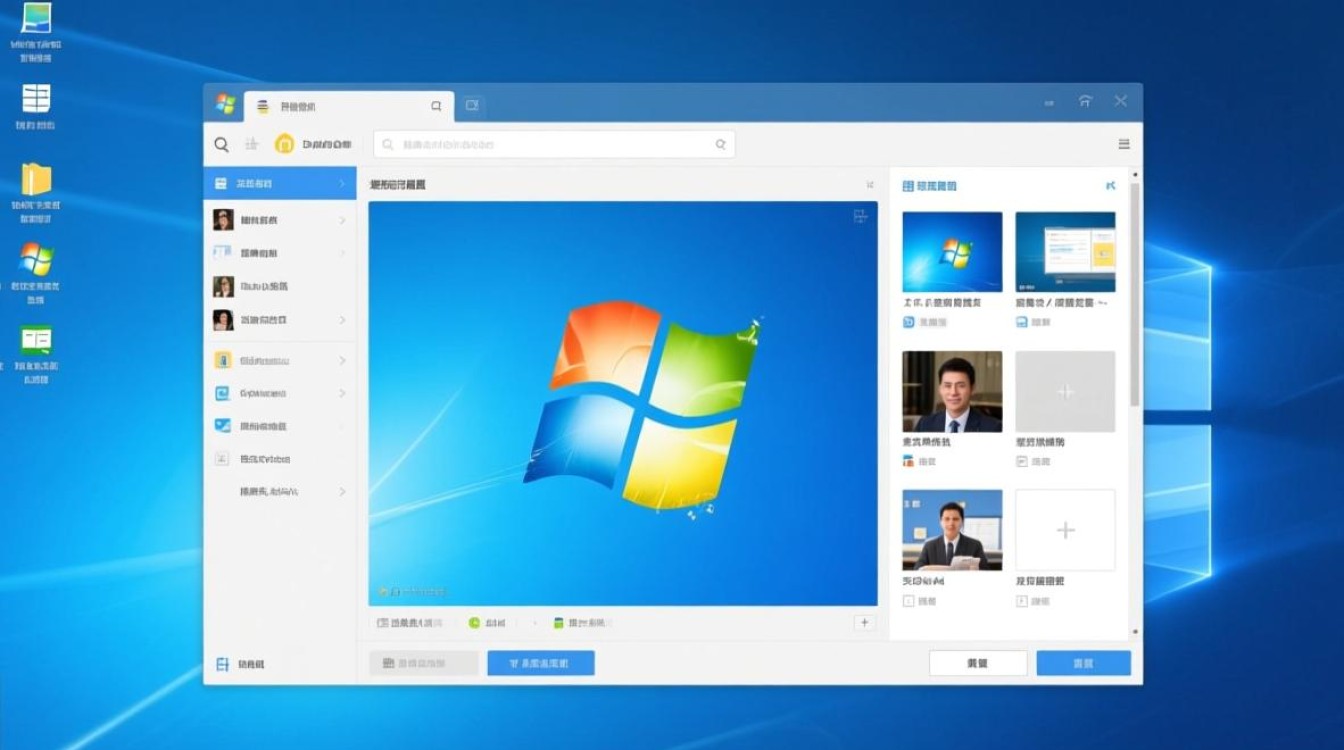1344x750 pixels.
Task: Click the green circular icon in the preview toolbar
Action: pos(473,621)
